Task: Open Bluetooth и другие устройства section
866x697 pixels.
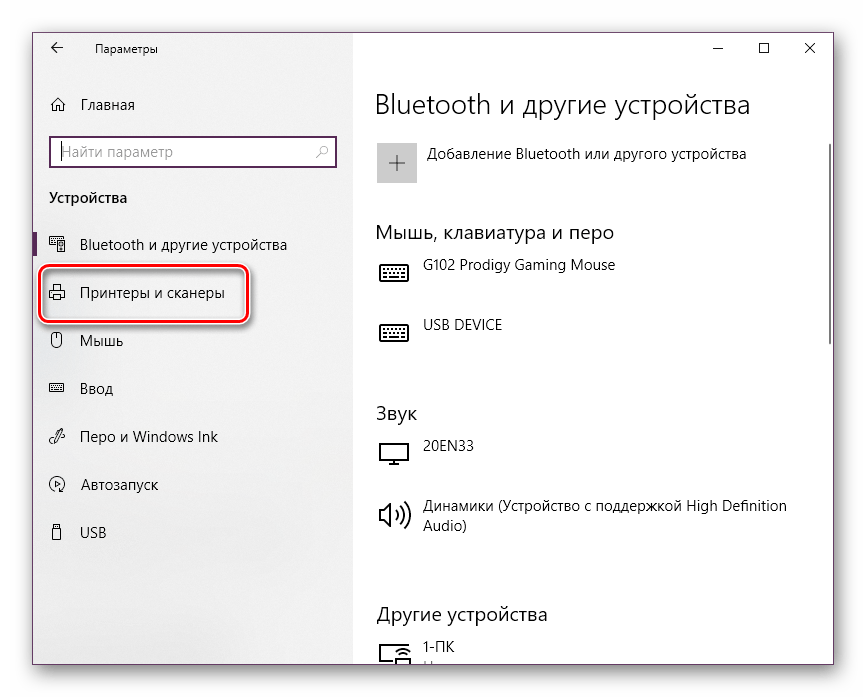Action: 183,245
